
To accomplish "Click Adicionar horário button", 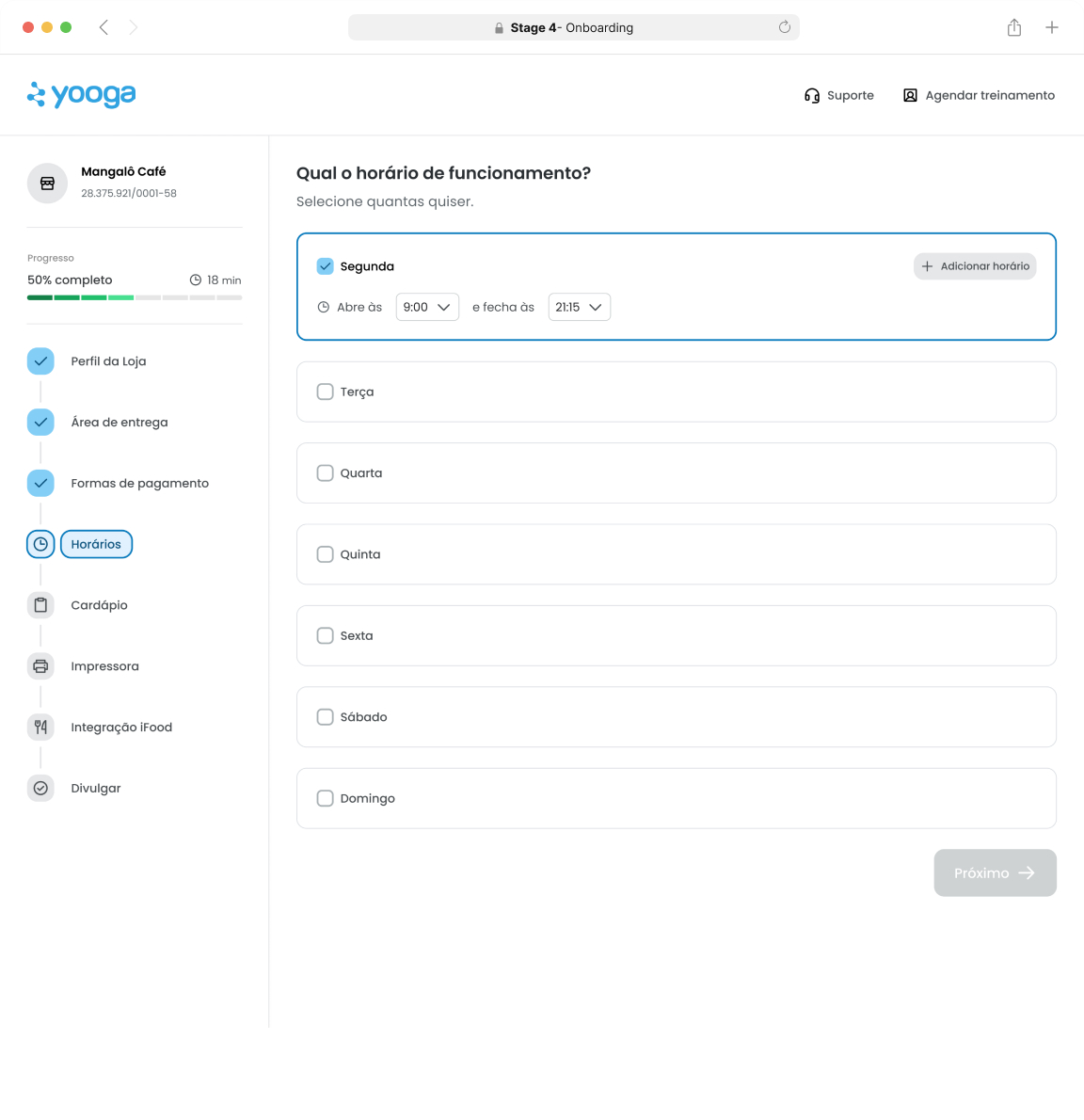I will click(x=975, y=266).
